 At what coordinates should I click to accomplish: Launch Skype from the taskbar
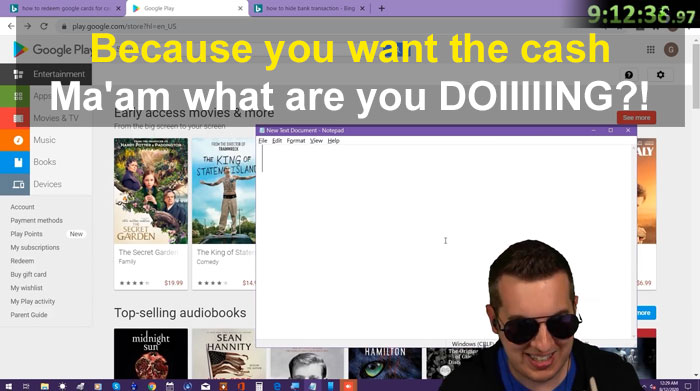116,386
